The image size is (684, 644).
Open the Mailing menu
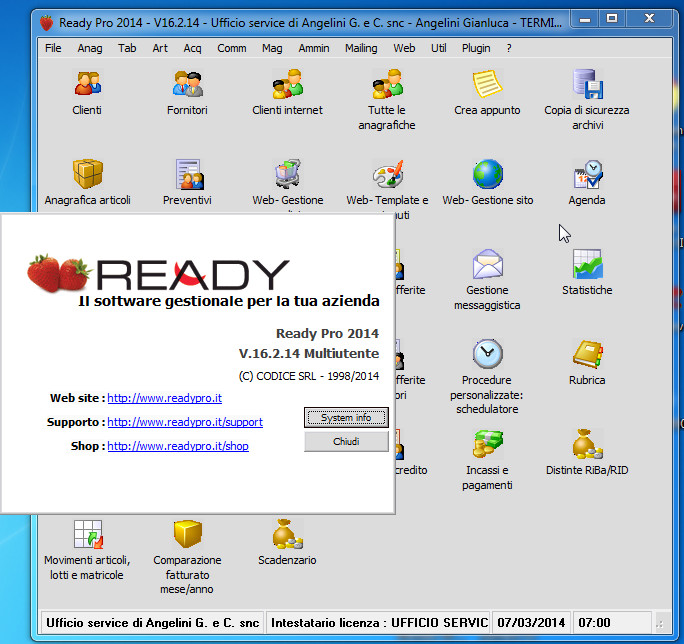click(361, 48)
